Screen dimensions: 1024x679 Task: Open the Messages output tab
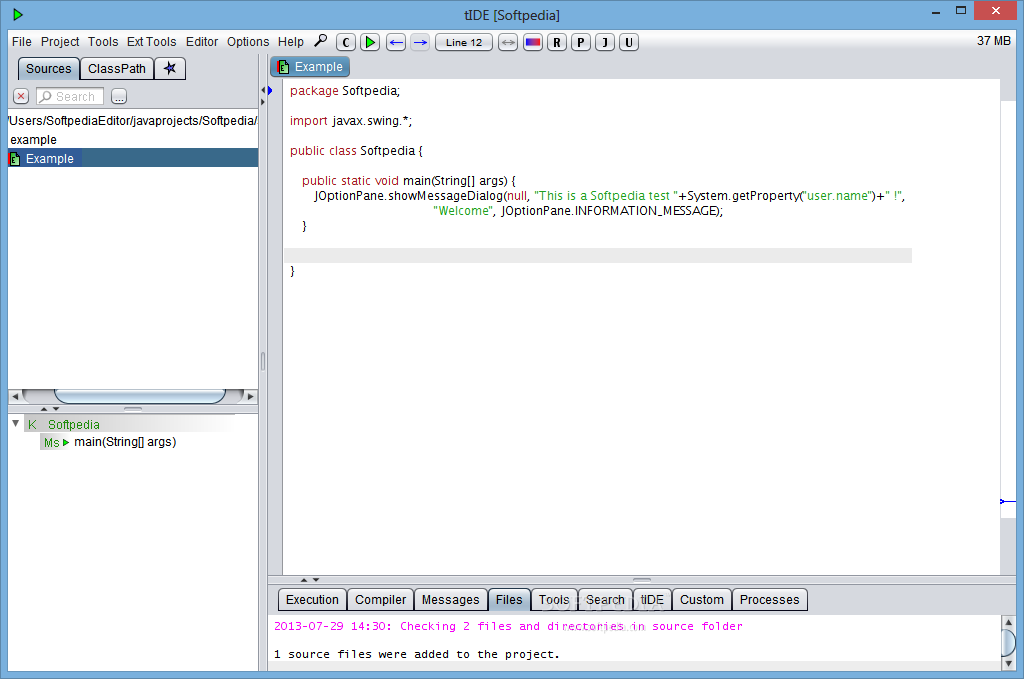pyautogui.click(x=451, y=599)
